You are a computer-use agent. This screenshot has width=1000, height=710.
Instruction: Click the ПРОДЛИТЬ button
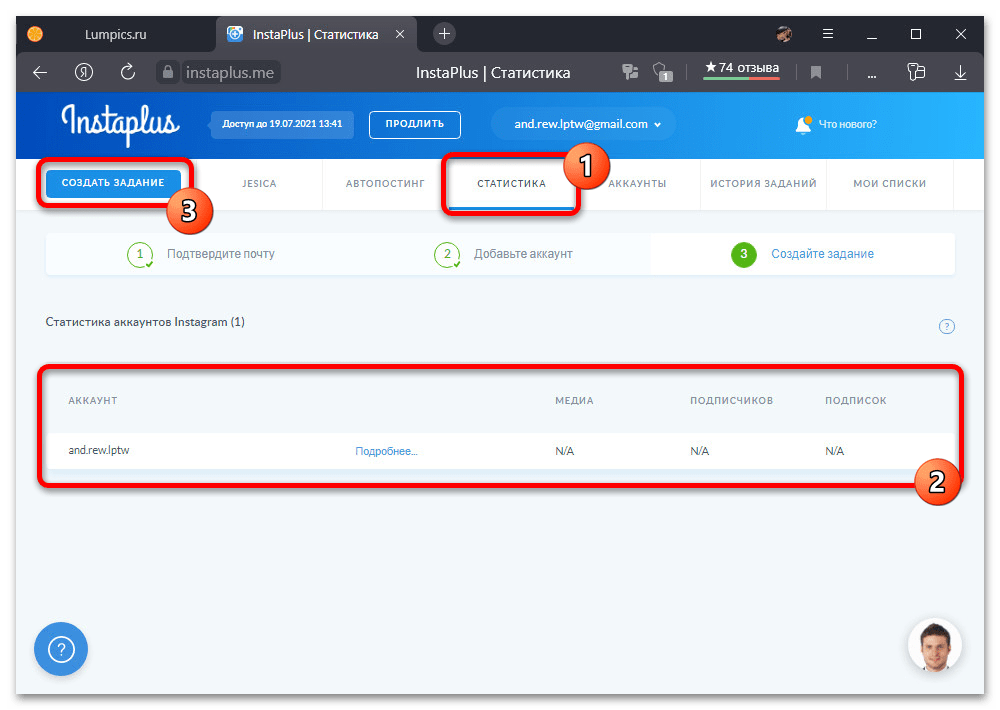tap(415, 124)
